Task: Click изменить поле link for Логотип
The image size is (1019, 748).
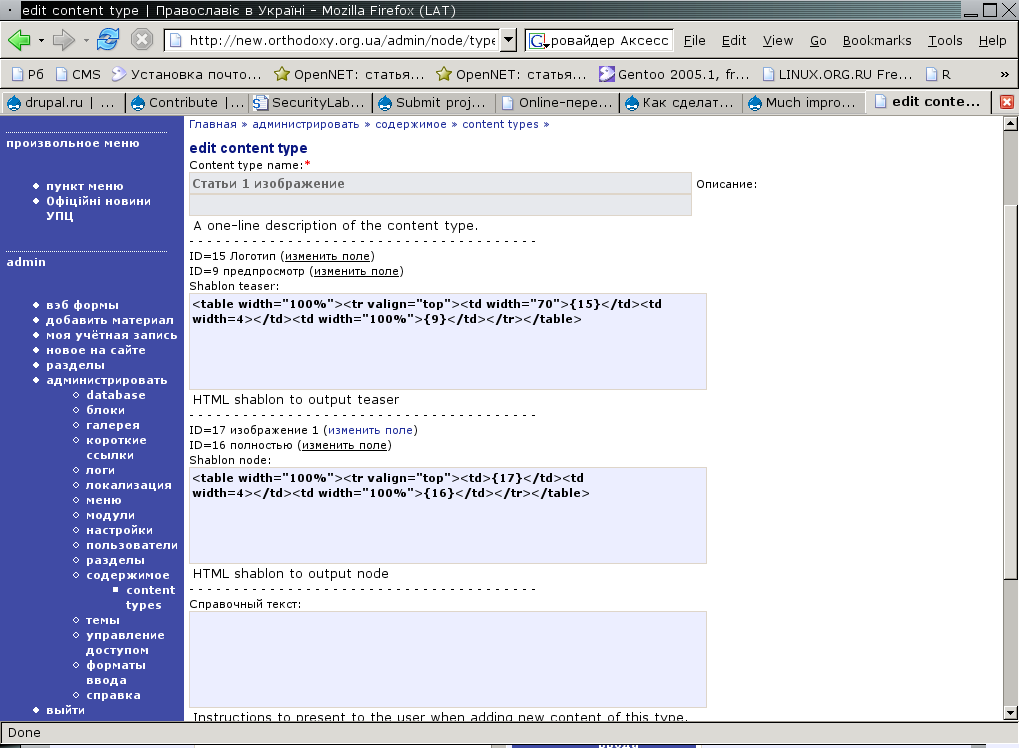Action: click(x=328, y=257)
